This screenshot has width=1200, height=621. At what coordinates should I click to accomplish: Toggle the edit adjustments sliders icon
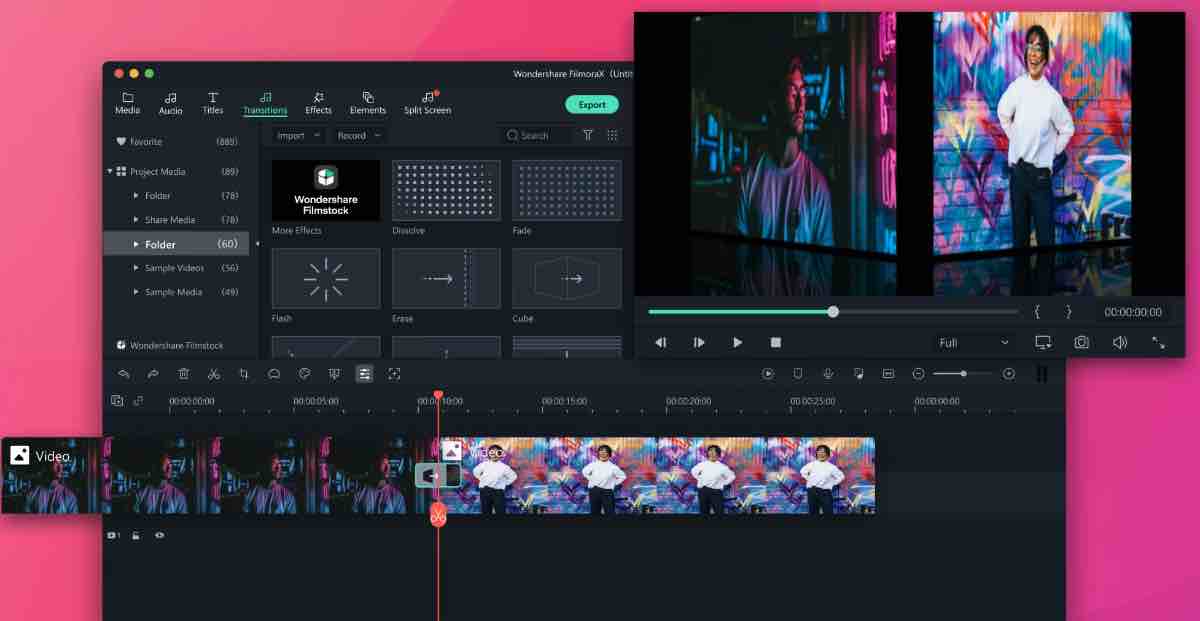tap(365, 373)
